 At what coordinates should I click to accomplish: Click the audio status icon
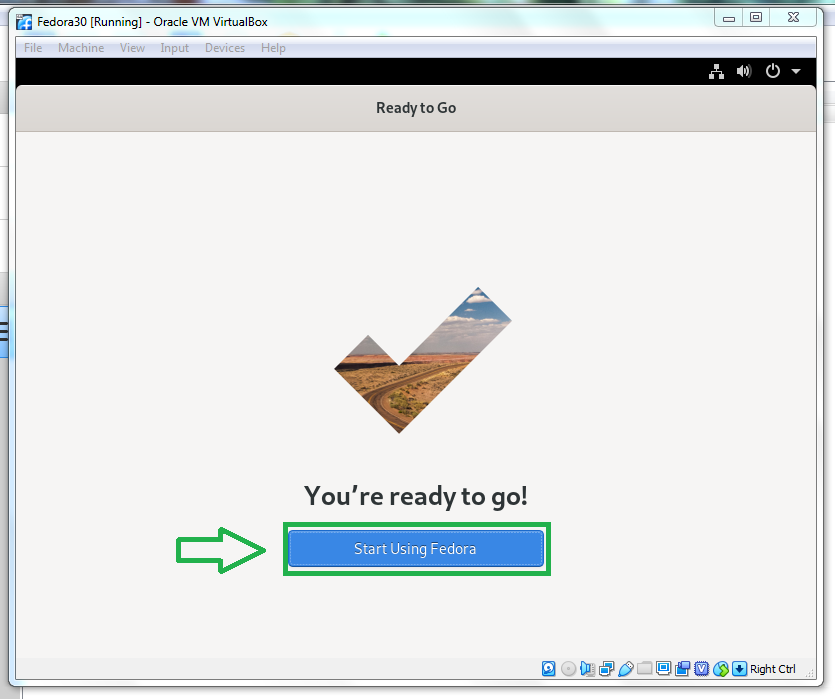(x=587, y=669)
